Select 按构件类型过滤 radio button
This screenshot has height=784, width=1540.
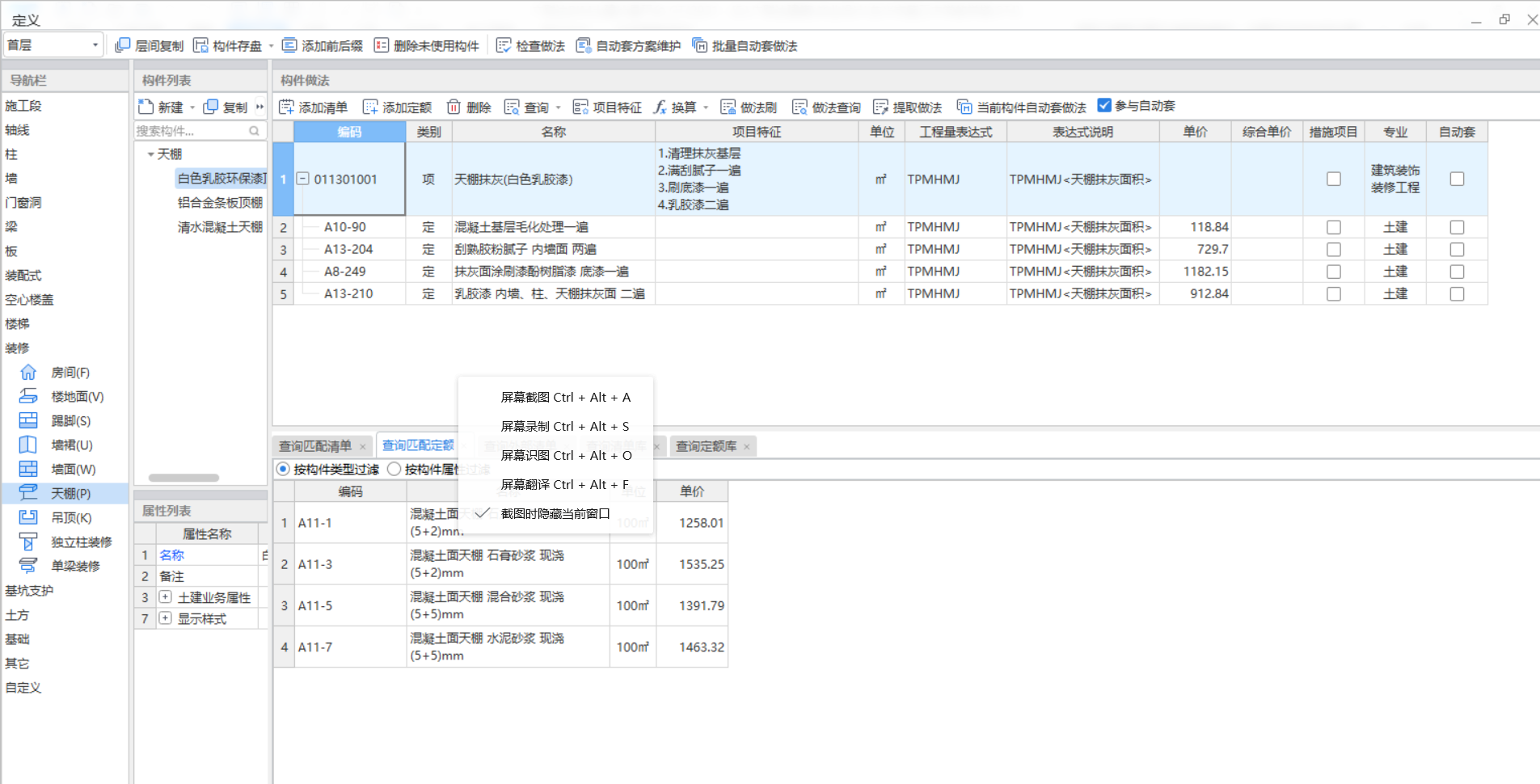[x=283, y=469]
